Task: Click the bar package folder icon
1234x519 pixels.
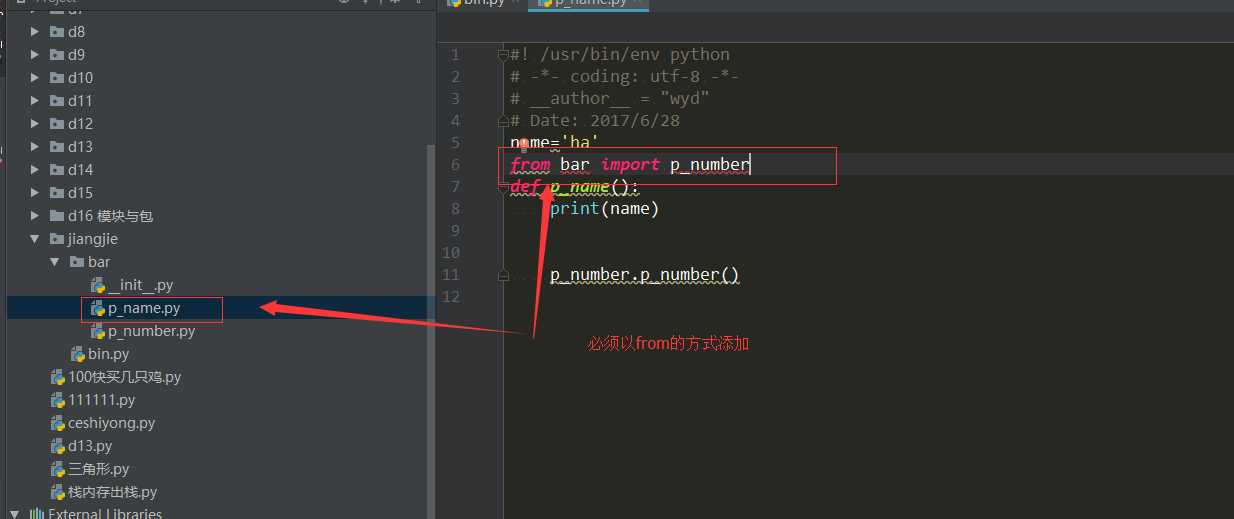Action: [x=77, y=262]
